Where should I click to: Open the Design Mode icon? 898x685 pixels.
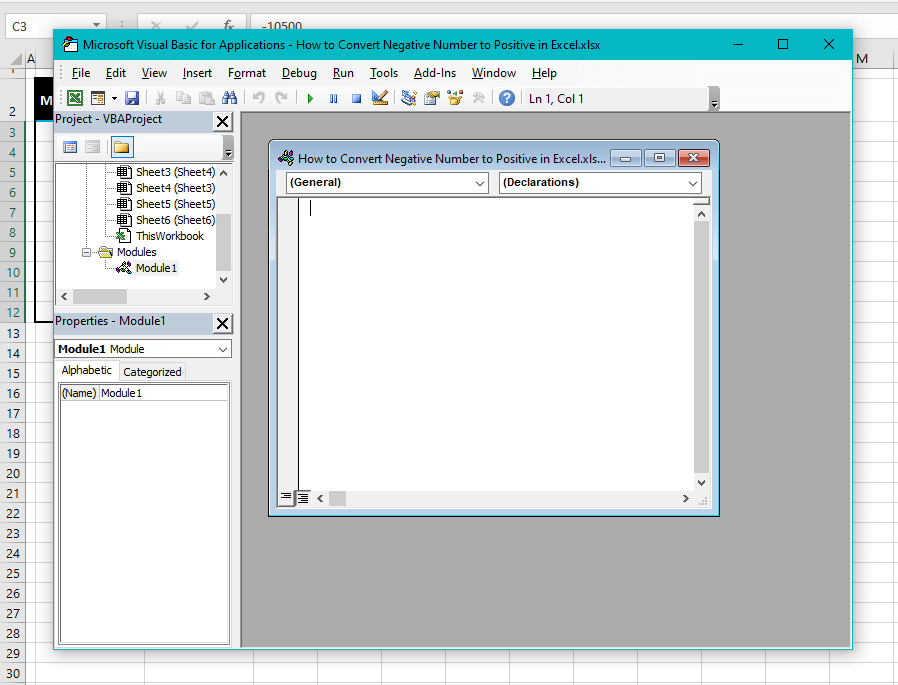(x=380, y=98)
